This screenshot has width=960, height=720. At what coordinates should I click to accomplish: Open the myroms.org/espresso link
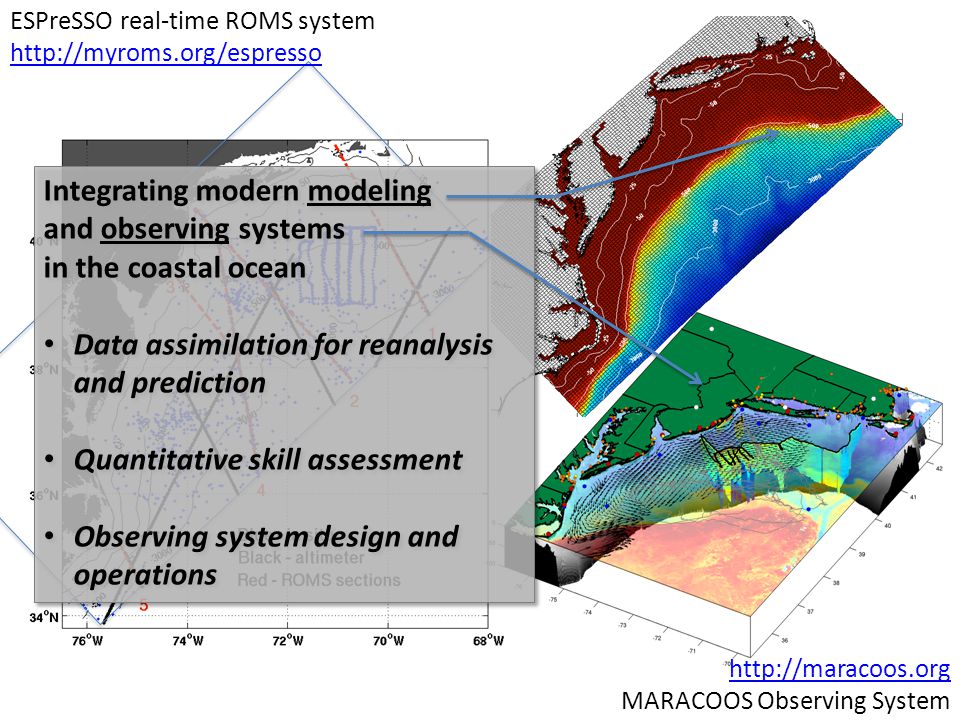(x=166, y=53)
